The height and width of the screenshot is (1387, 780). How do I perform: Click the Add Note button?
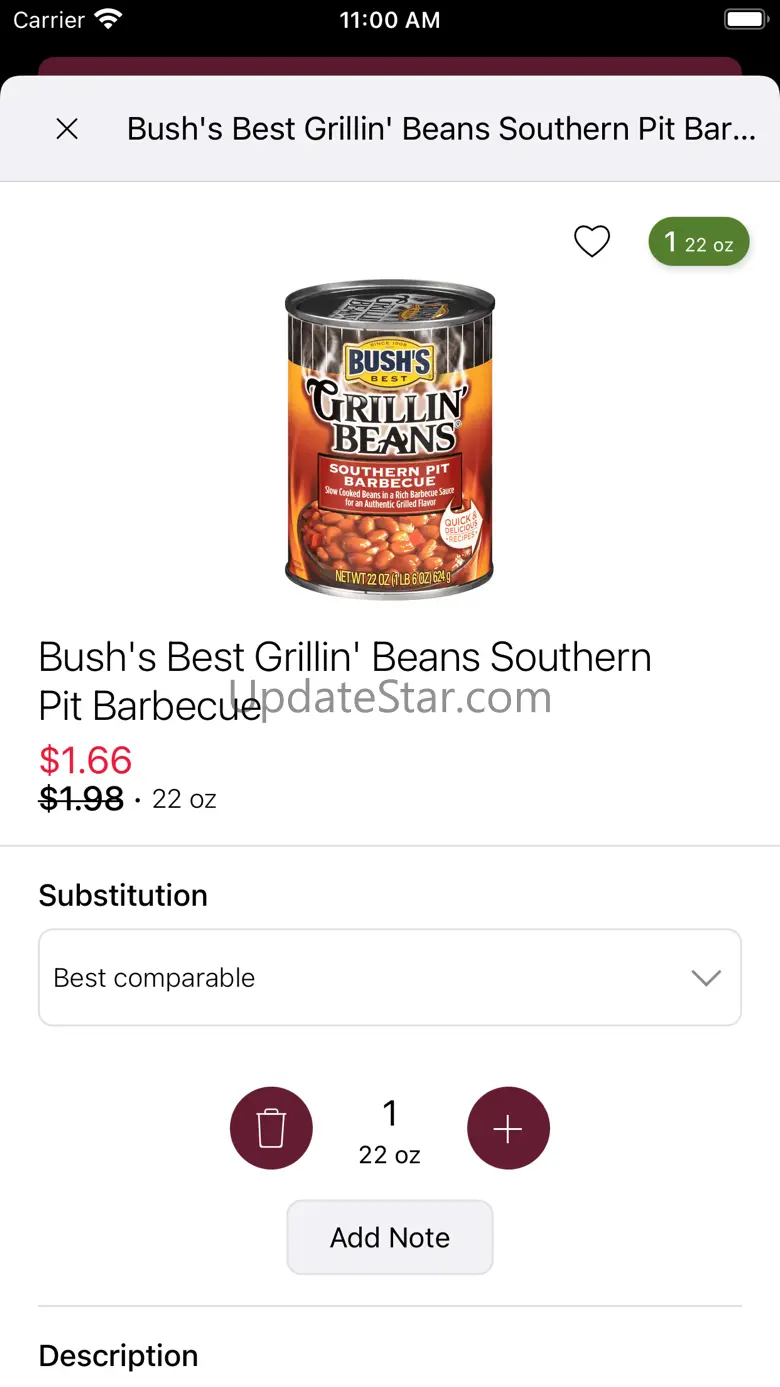coord(390,1238)
